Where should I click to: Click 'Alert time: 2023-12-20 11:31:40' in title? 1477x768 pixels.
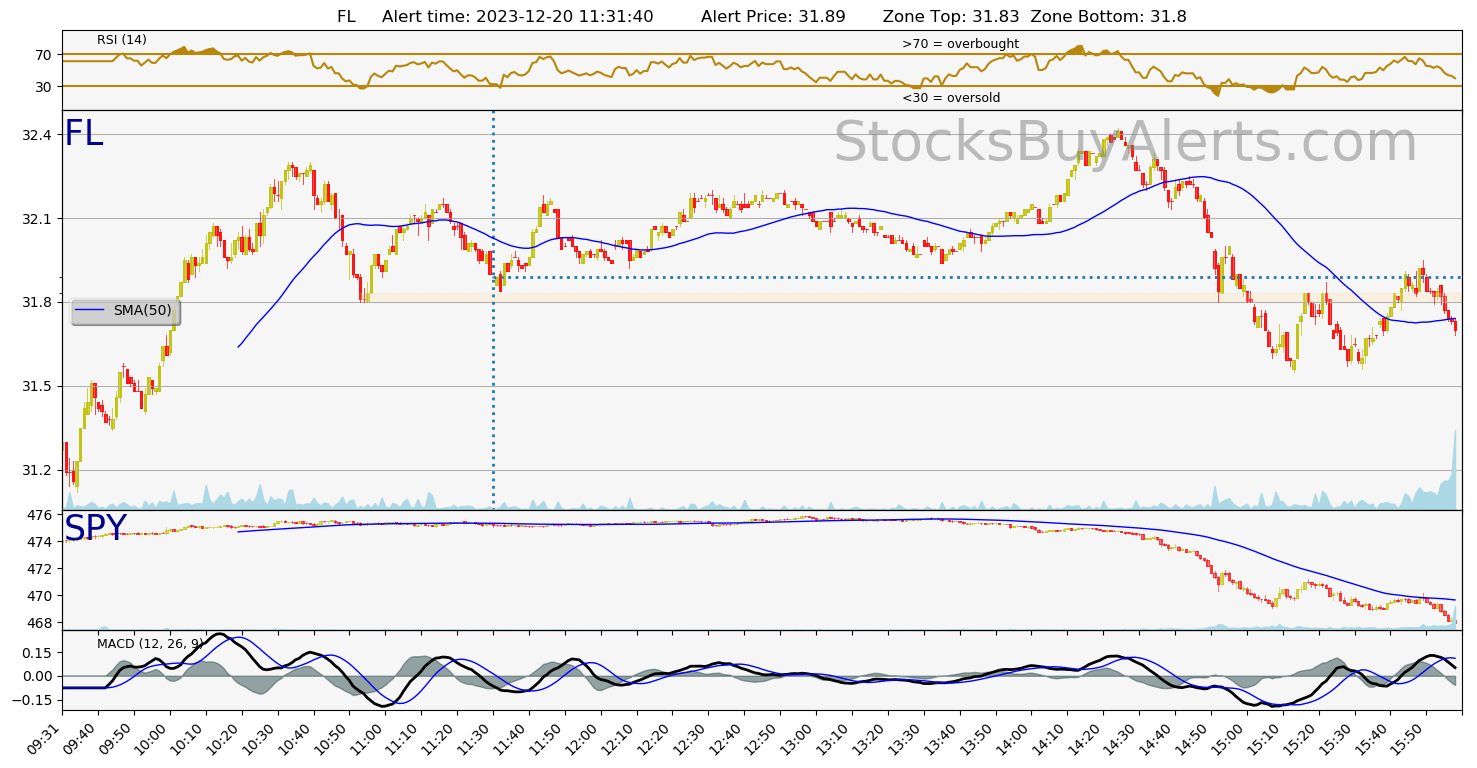[518, 16]
